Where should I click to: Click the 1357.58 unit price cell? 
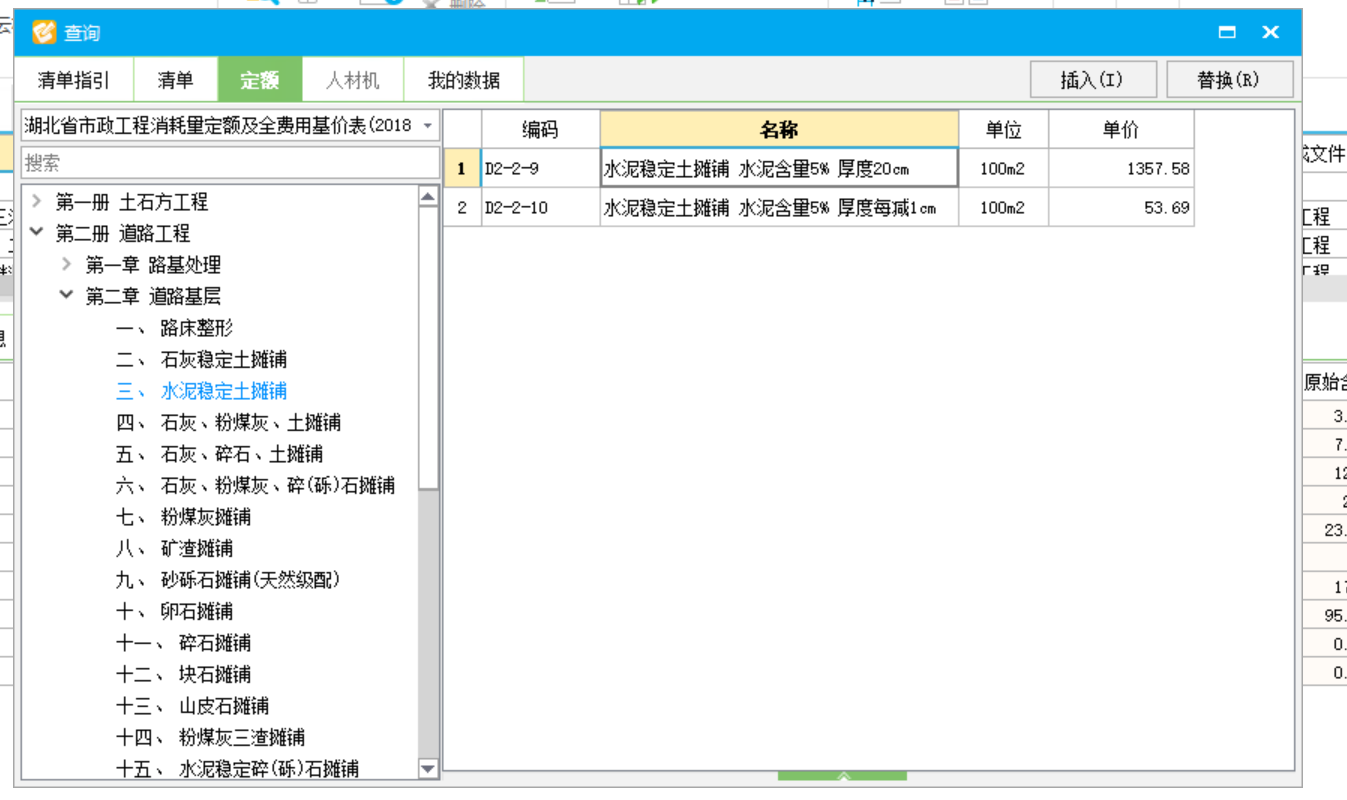[1121, 168]
